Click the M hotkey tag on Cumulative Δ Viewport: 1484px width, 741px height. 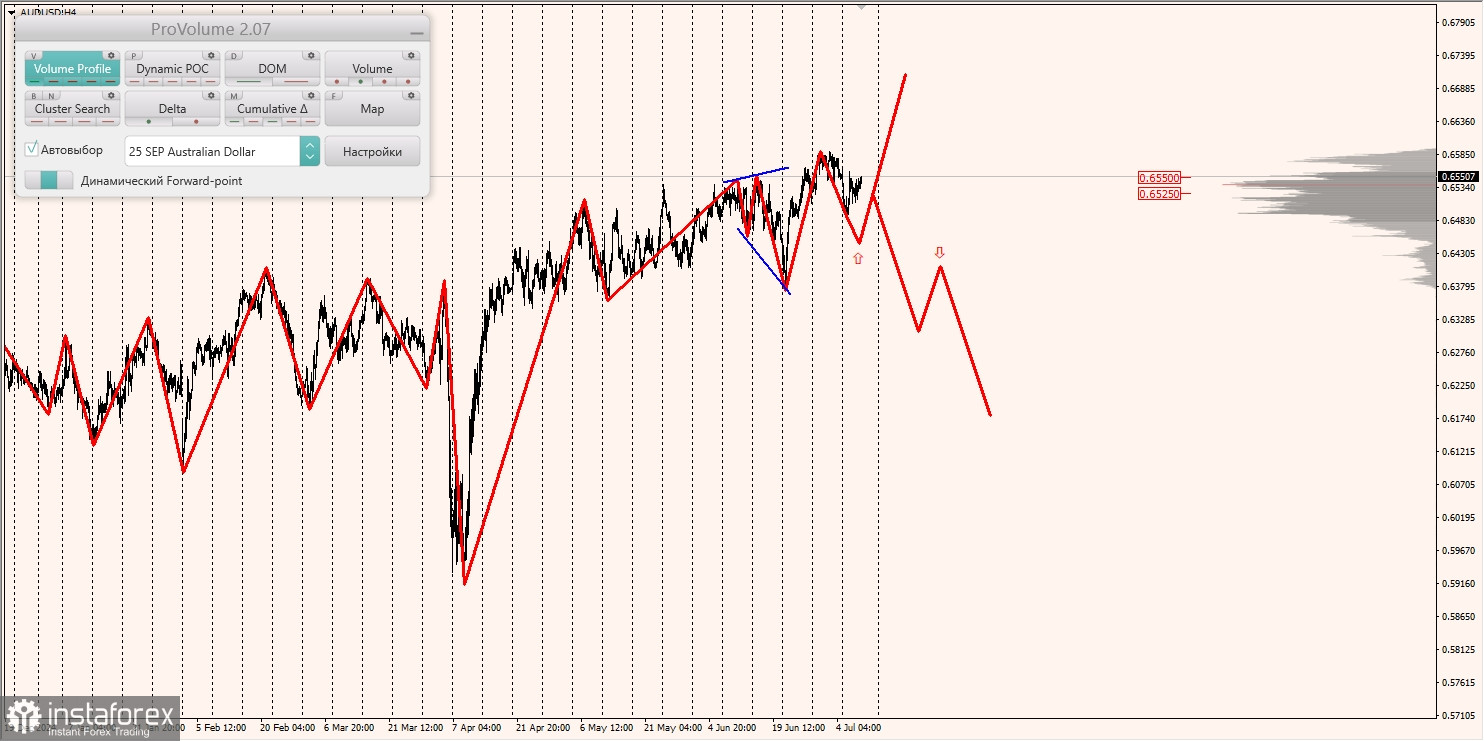pos(234,96)
